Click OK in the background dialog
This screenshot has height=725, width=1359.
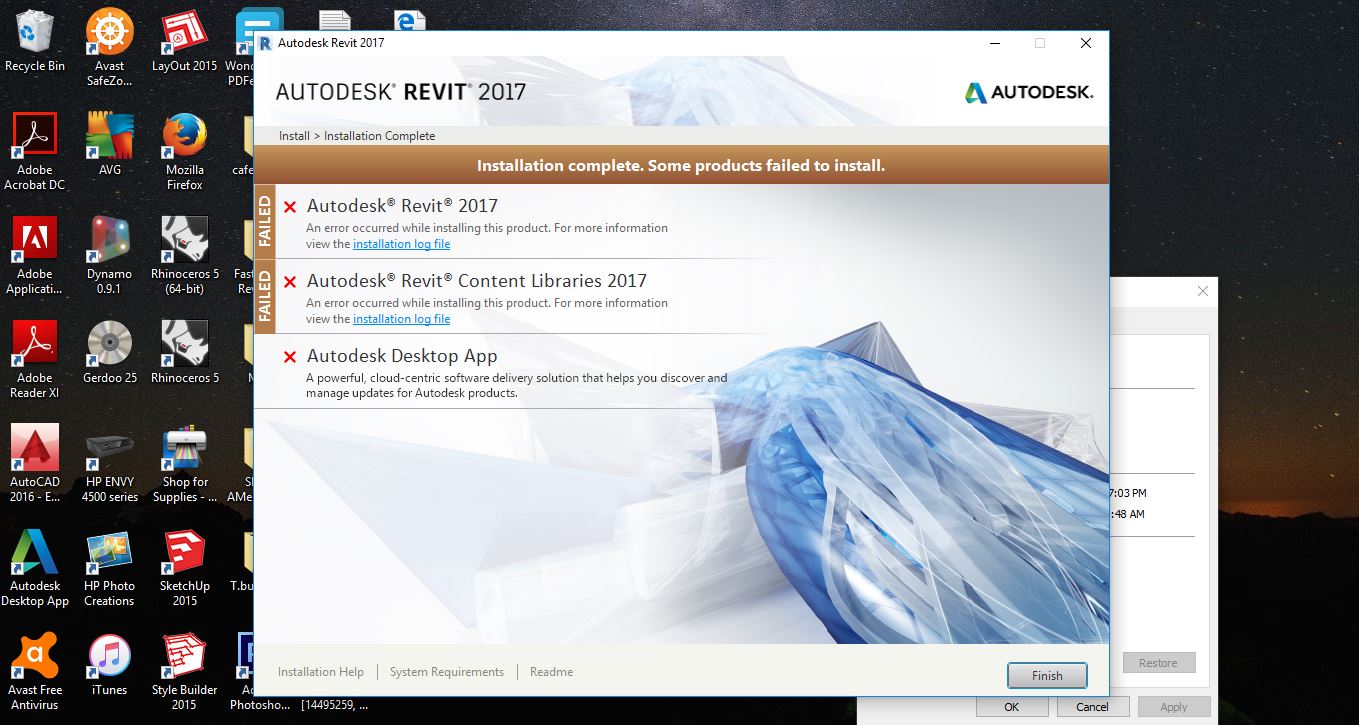pos(1012,707)
